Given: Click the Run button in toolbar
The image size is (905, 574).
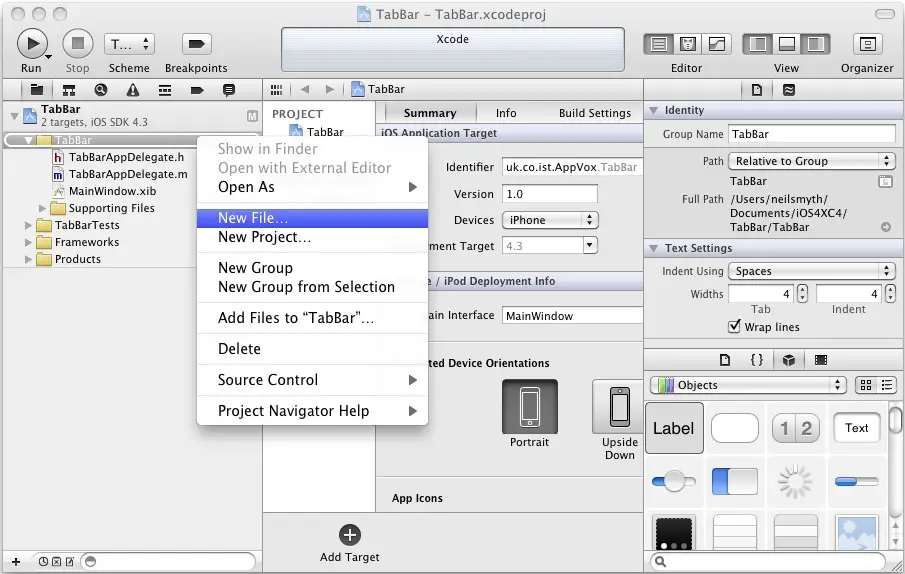Looking at the screenshot, I should tap(32, 44).
